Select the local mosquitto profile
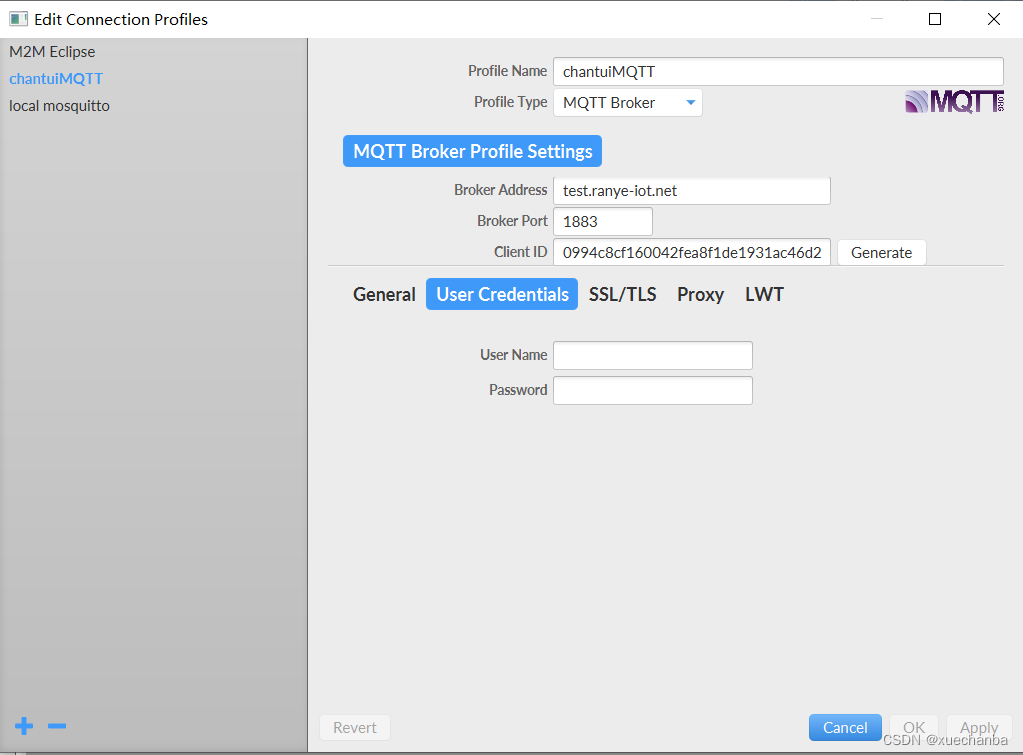This screenshot has width=1023, height=755. point(59,105)
